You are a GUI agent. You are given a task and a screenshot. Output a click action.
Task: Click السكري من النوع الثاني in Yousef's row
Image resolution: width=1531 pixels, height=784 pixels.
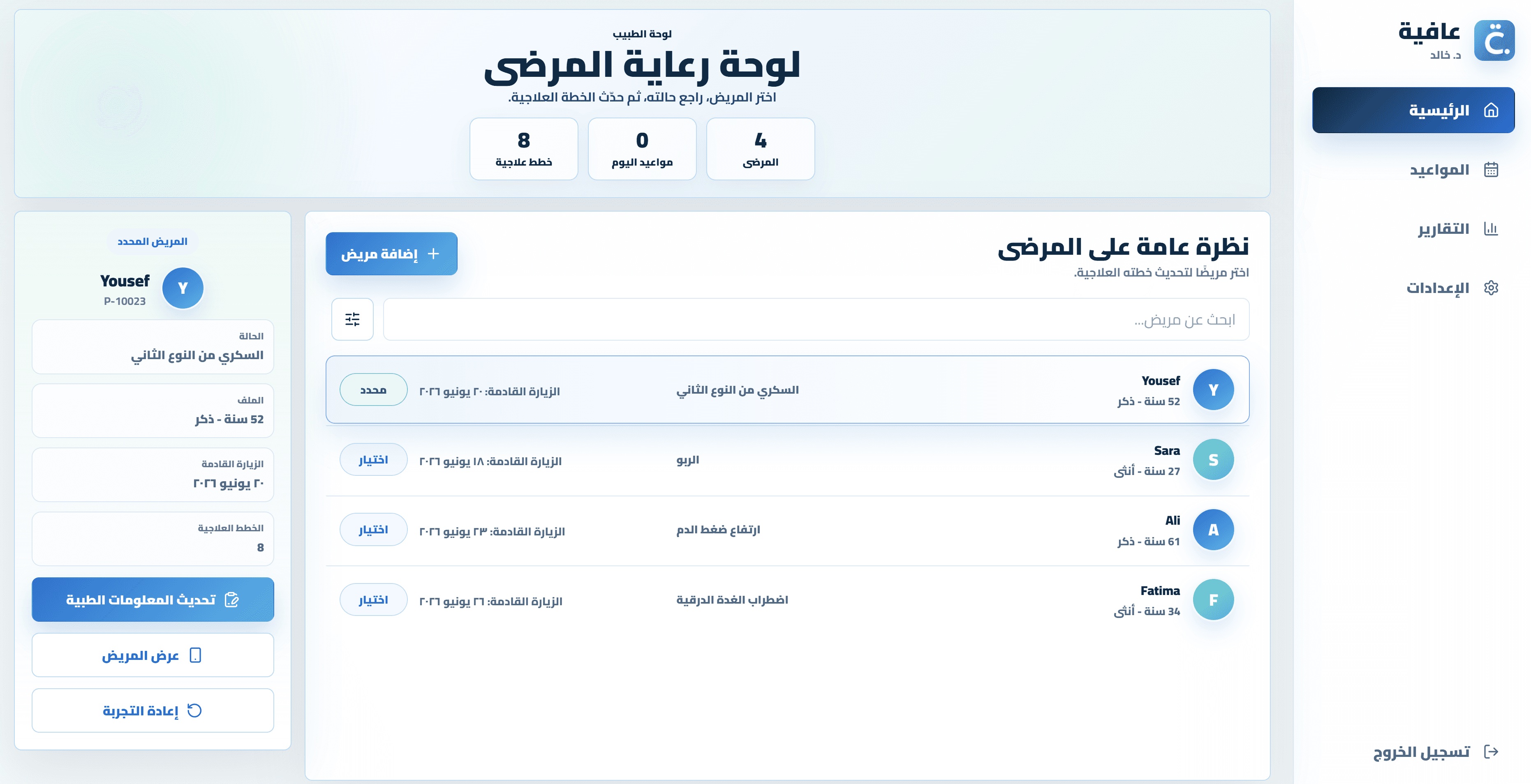click(x=738, y=390)
